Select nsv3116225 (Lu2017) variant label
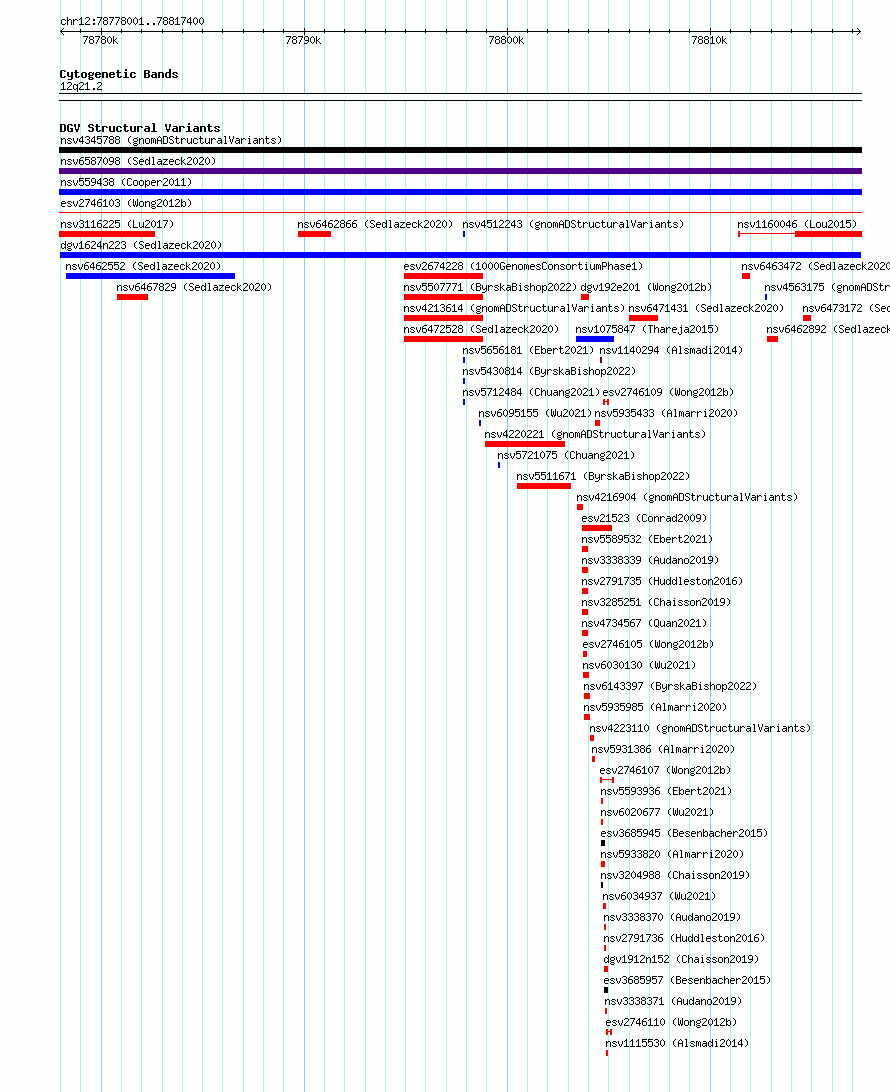The height and width of the screenshot is (1092, 890). [x=117, y=224]
